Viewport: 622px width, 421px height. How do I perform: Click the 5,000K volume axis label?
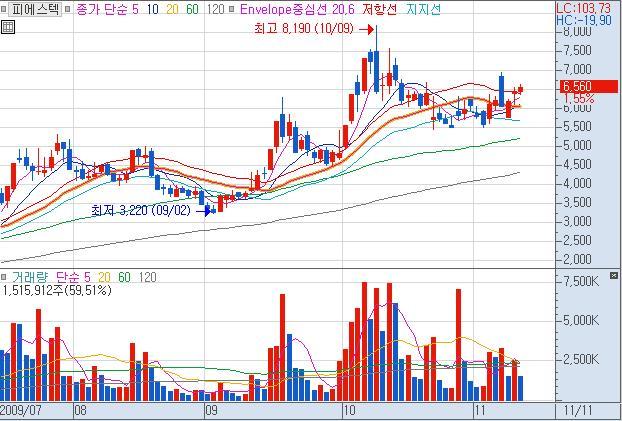tap(581, 320)
